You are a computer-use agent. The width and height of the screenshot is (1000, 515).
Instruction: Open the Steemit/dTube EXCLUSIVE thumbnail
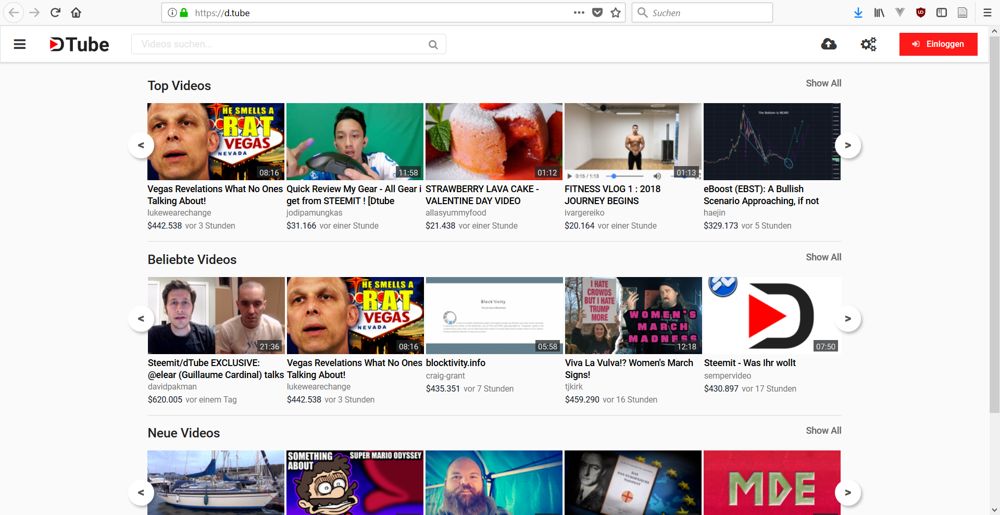(x=216, y=316)
